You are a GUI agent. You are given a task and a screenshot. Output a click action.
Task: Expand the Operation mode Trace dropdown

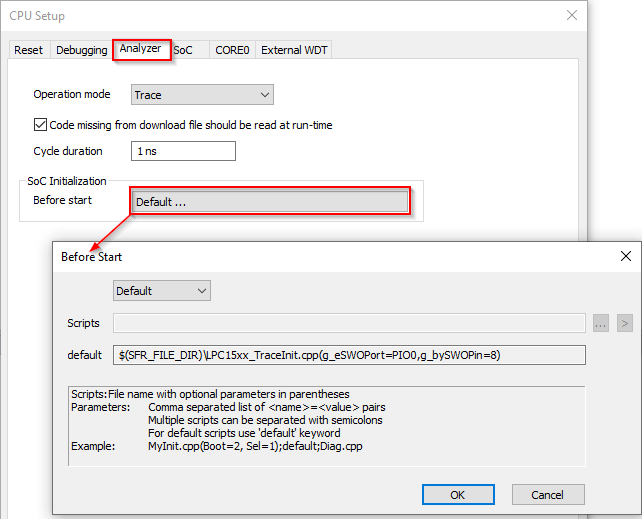coord(202,95)
